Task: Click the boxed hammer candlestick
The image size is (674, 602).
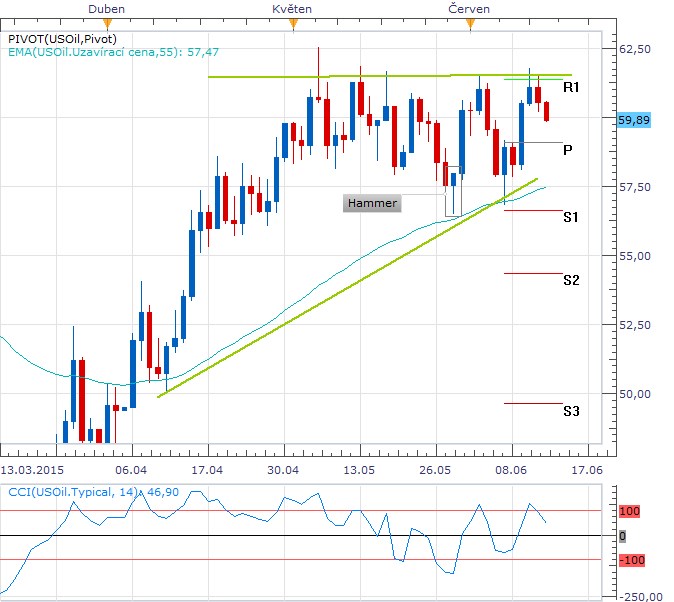Action: pos(453,191)
